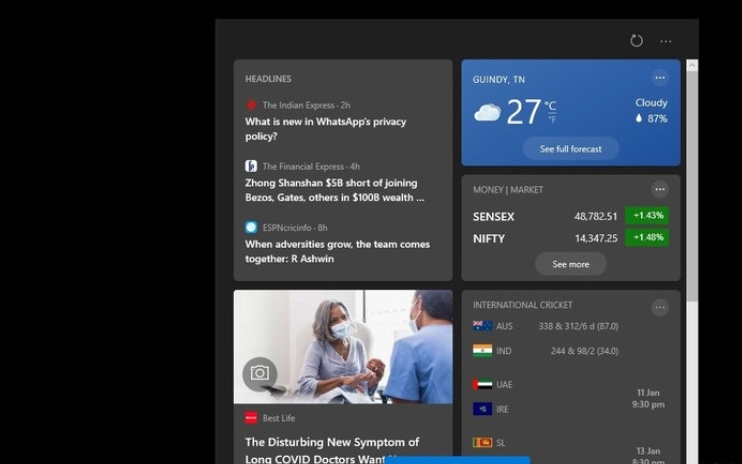Click NIFTY value 14,347.25

[x=596, y=238]
